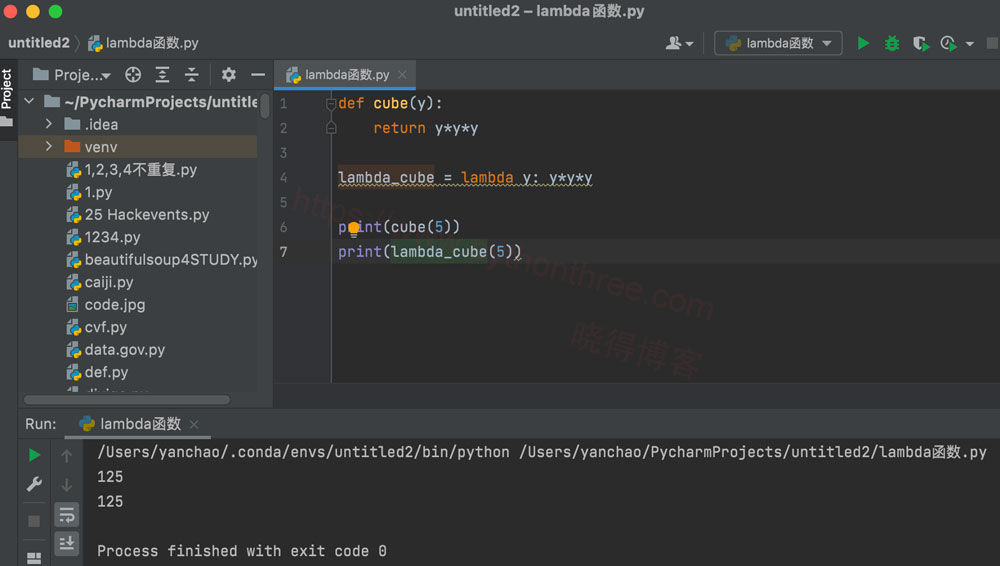Open the Project view selector dropdown
This screenshot has height=566, width=1000.
(x=72, y=75)
